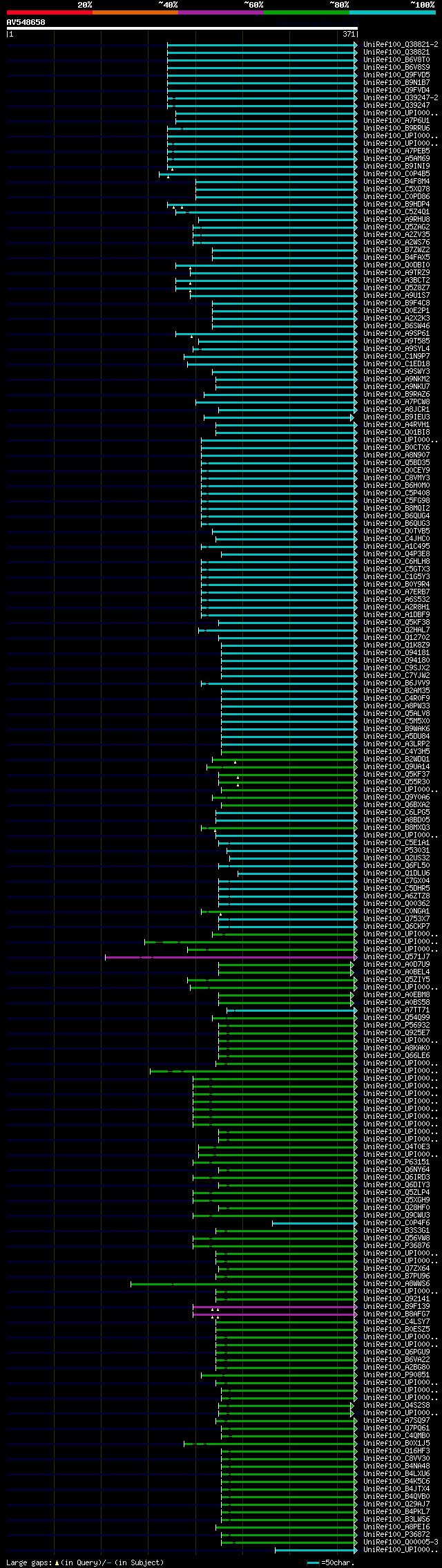Select the UniRef100_C8VMY3 label
The image size is (442, 1568).
click(x=396, y=478)
